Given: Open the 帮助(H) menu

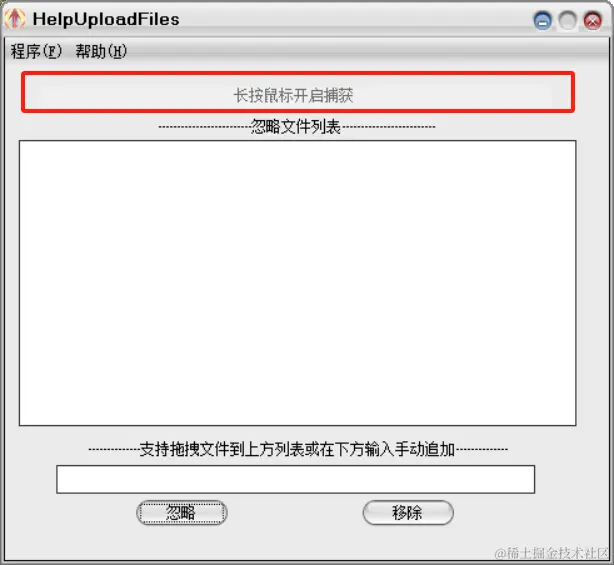Looking at the screenshot, I should [x=101, y=51].
